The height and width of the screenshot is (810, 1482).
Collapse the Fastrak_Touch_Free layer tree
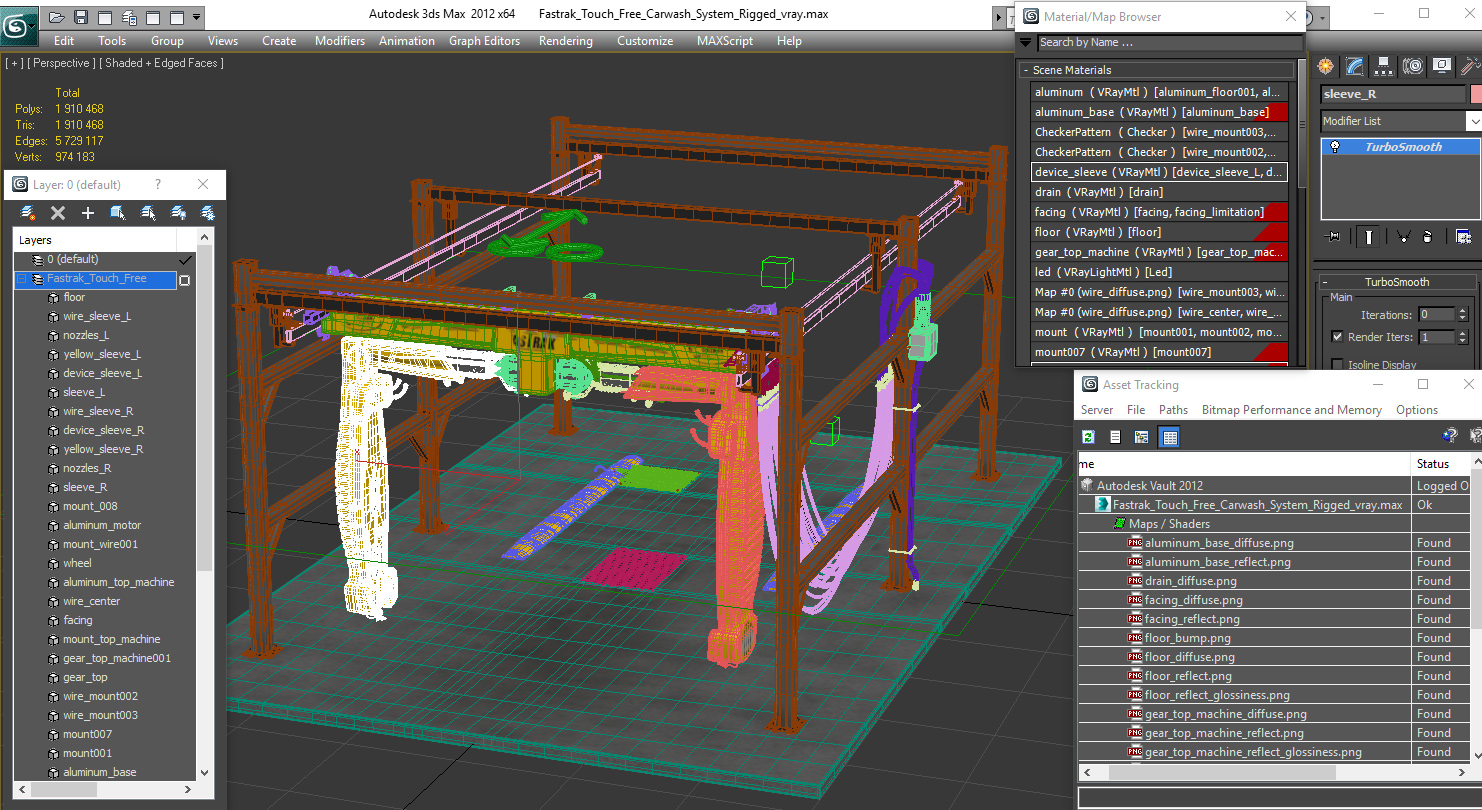tap(21, 279)
